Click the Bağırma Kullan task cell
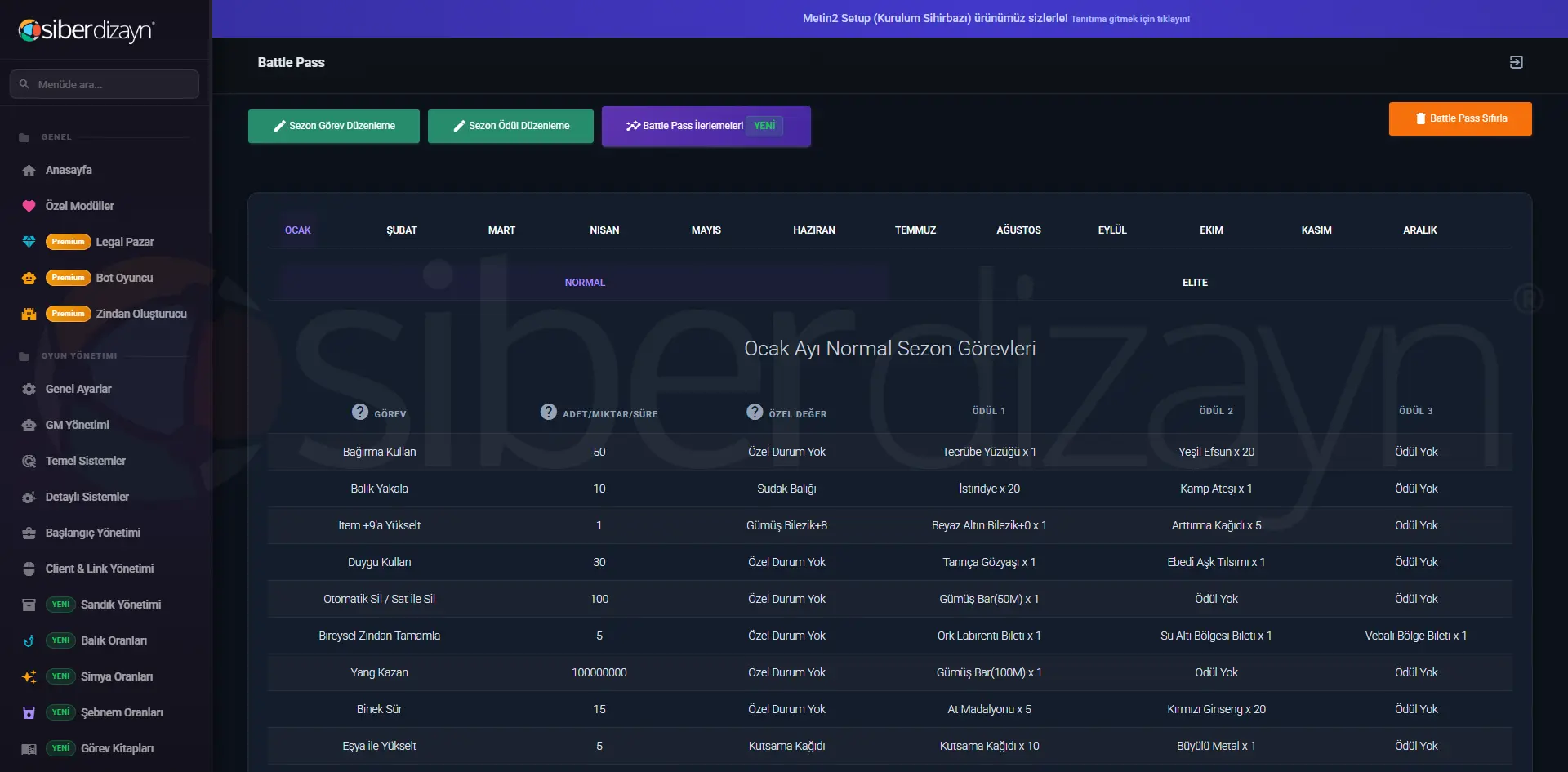This screenshot has height=772, width=1568. pyautogui.click(x=380, y=452)
